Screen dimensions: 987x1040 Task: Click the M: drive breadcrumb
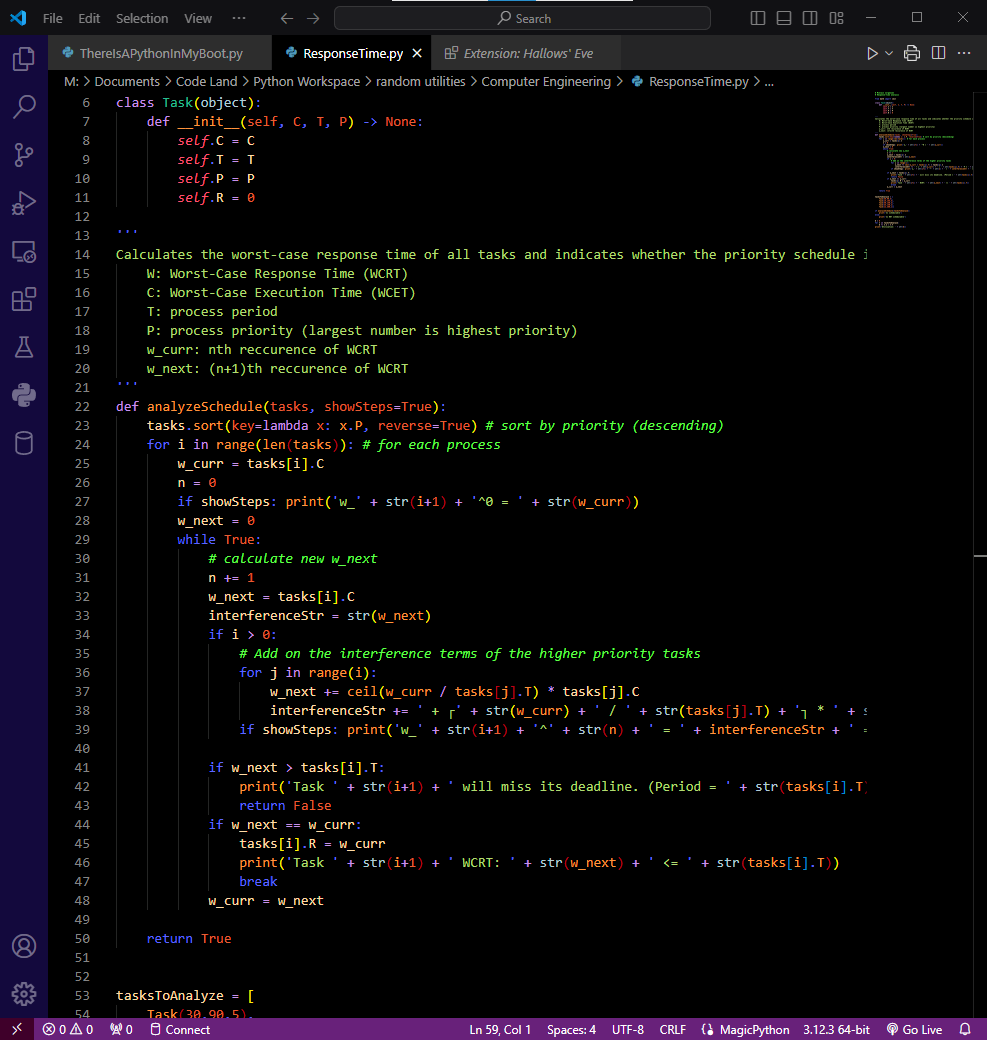(71, 82)
